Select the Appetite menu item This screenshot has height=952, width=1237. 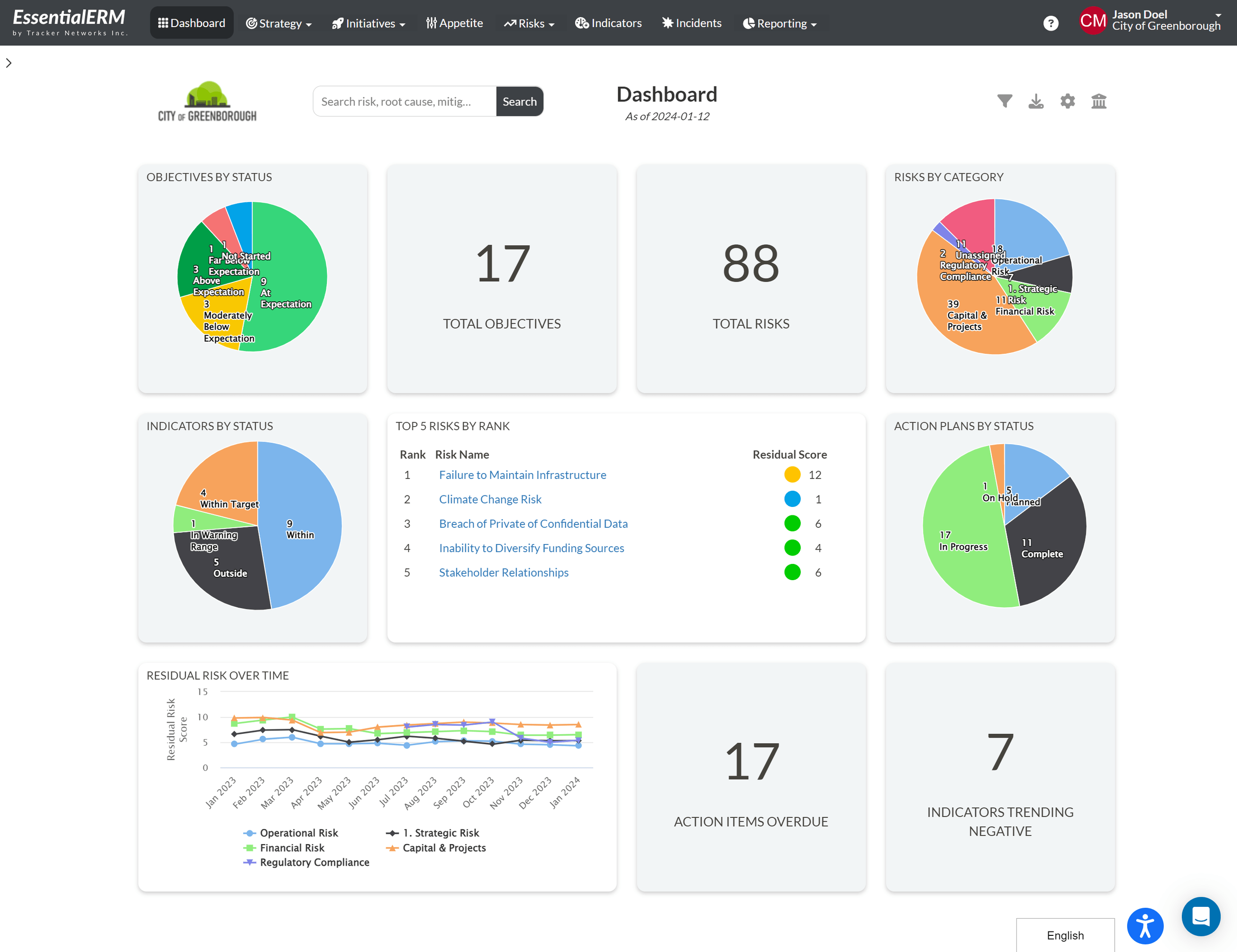(x=455, y=23)
